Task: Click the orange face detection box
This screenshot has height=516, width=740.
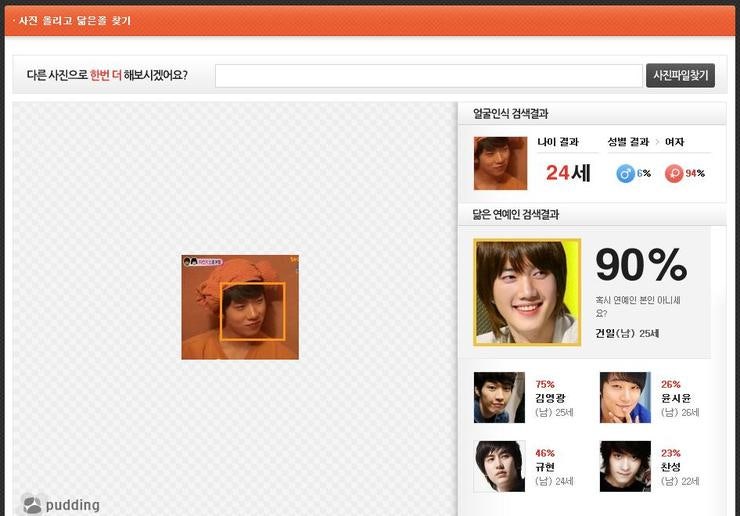Action: pos(252,311)
